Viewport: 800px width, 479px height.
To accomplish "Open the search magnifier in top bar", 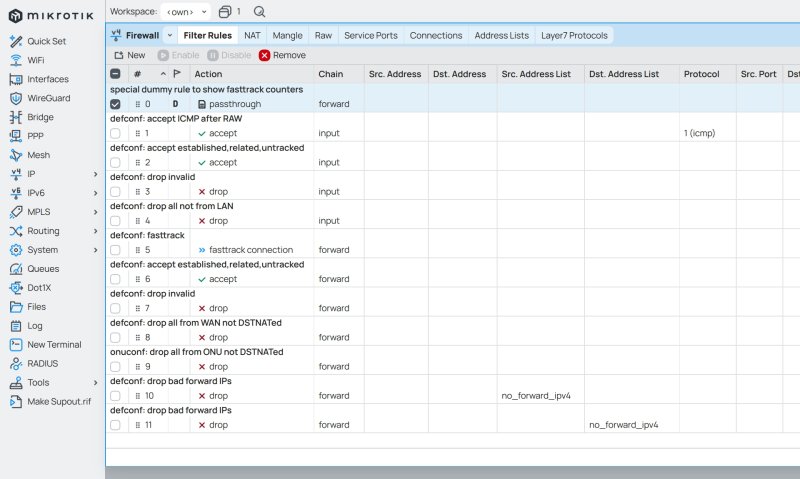I will pos(259,12).
